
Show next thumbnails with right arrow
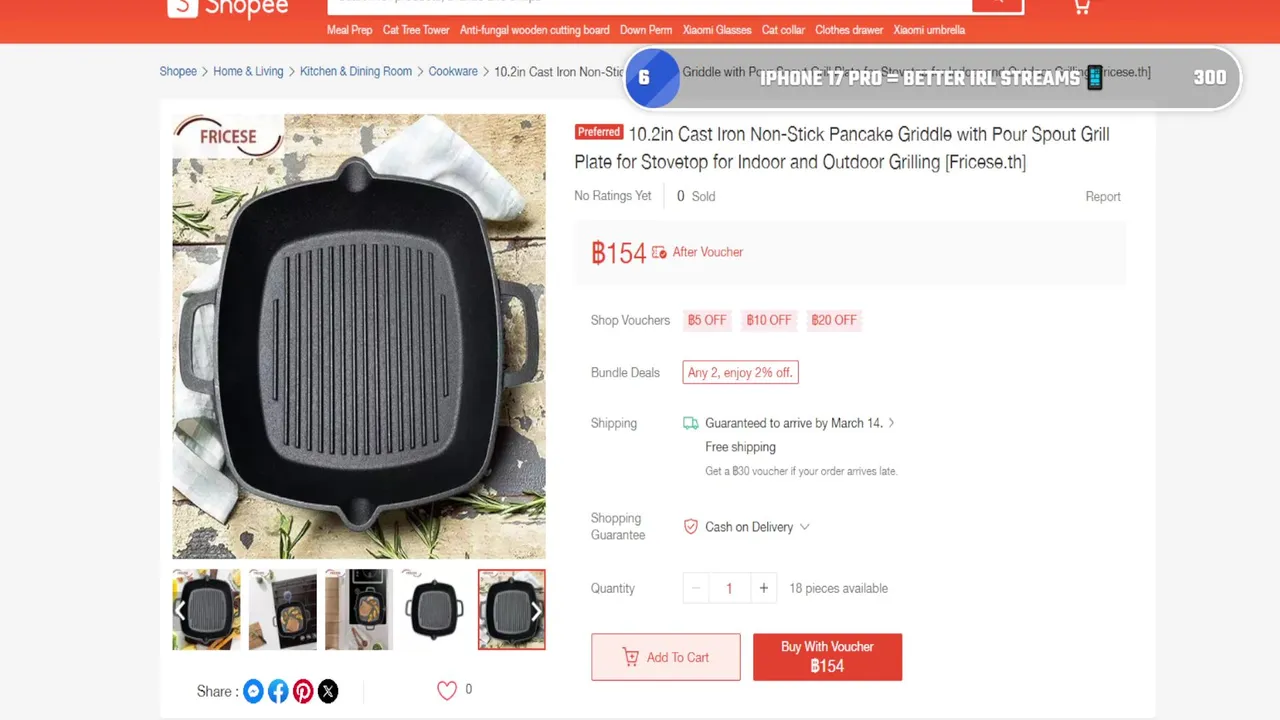coord(536,611)
